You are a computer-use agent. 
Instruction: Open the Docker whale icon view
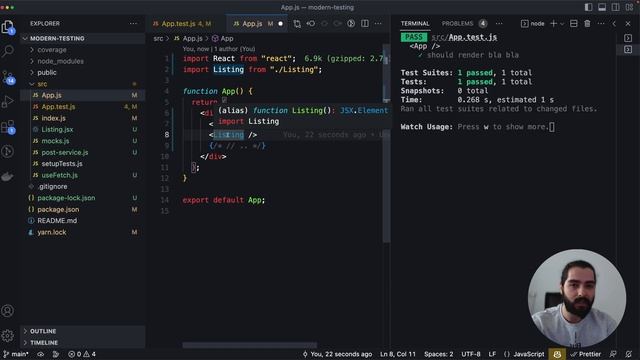coord(8,176)
